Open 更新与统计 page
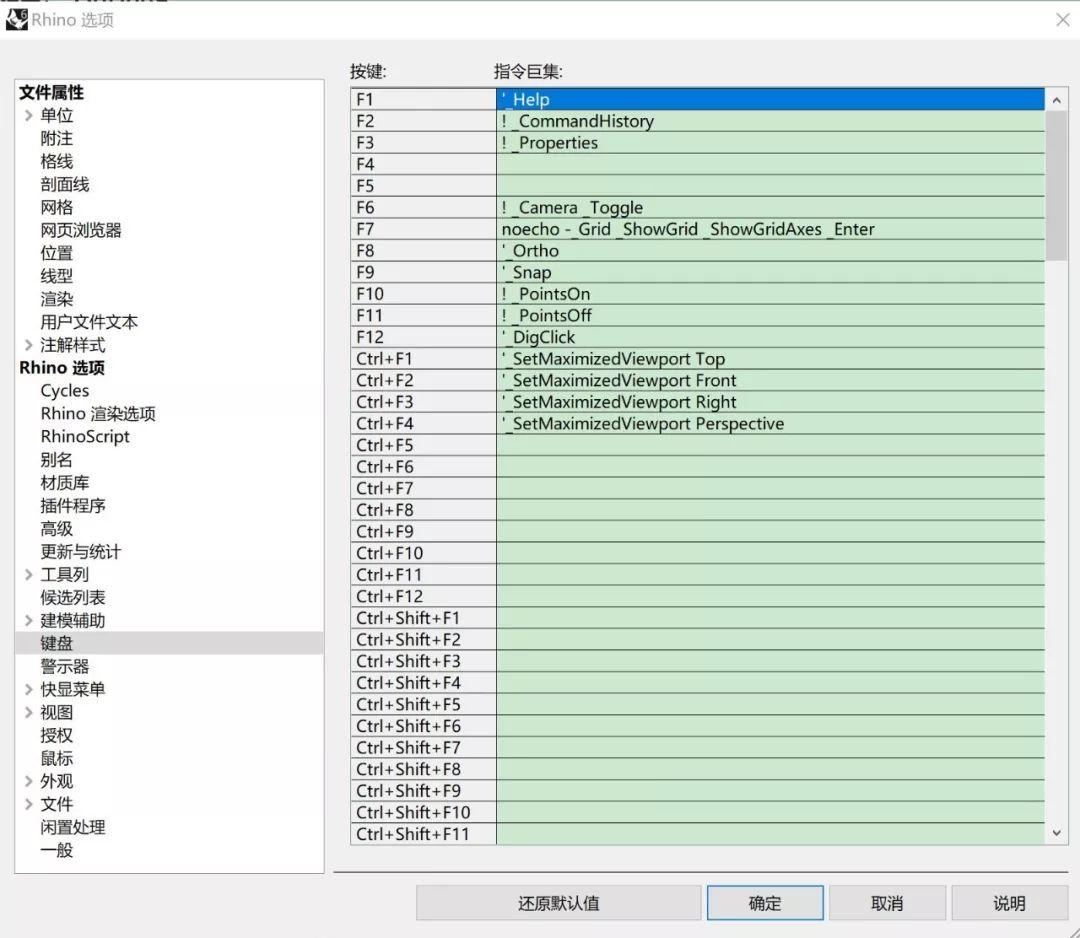 pos(81,552)
